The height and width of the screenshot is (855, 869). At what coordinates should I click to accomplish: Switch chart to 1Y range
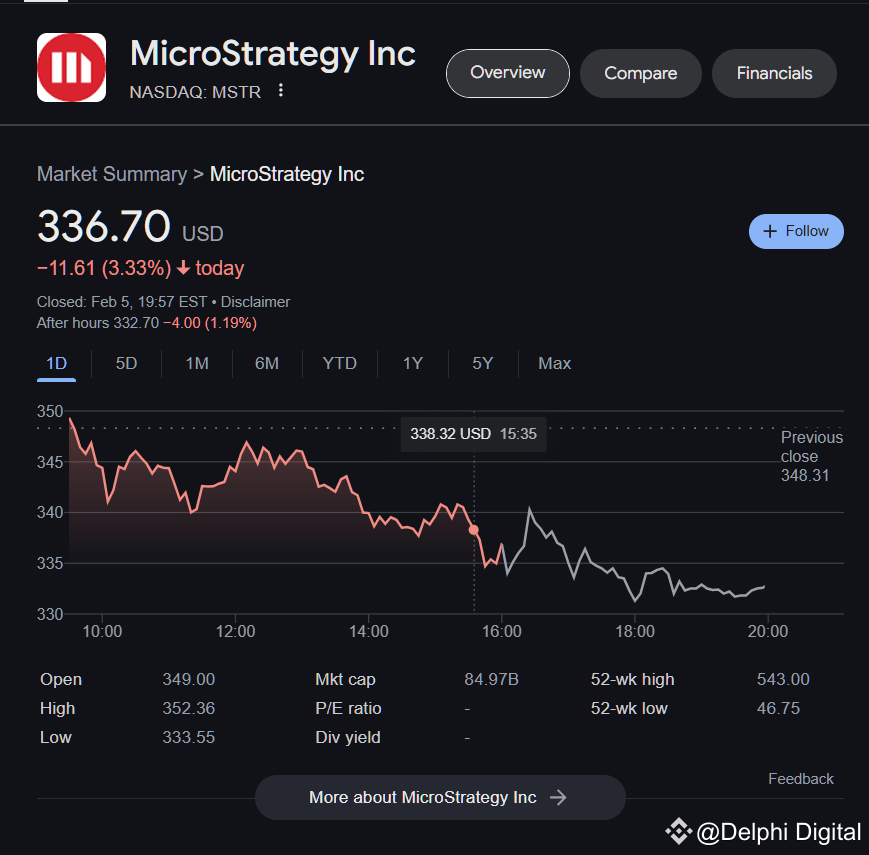(x=413, y=363)
